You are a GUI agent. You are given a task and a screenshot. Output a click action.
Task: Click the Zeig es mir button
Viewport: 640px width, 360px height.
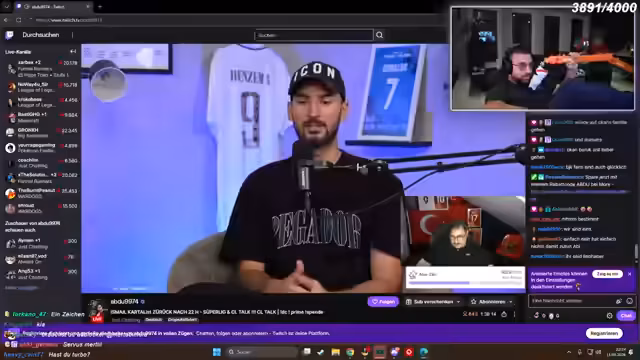point(607,274)
